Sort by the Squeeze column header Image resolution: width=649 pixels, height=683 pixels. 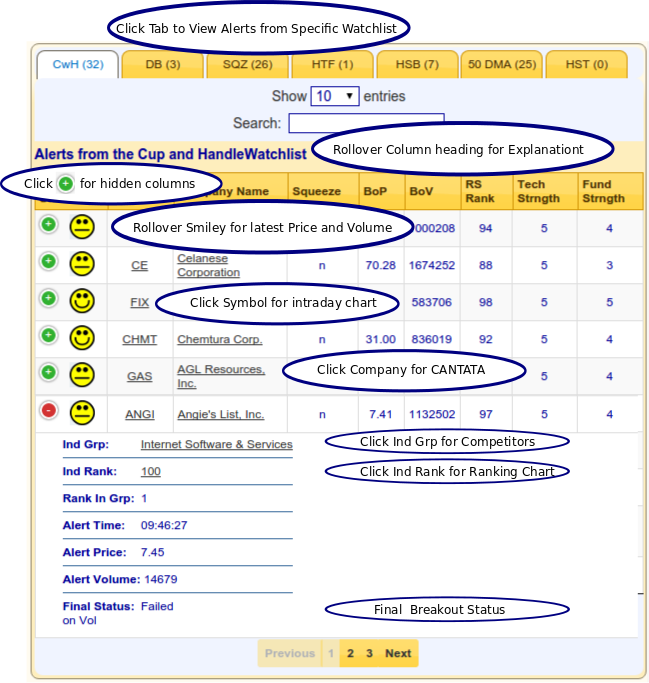tap(323, 191)
